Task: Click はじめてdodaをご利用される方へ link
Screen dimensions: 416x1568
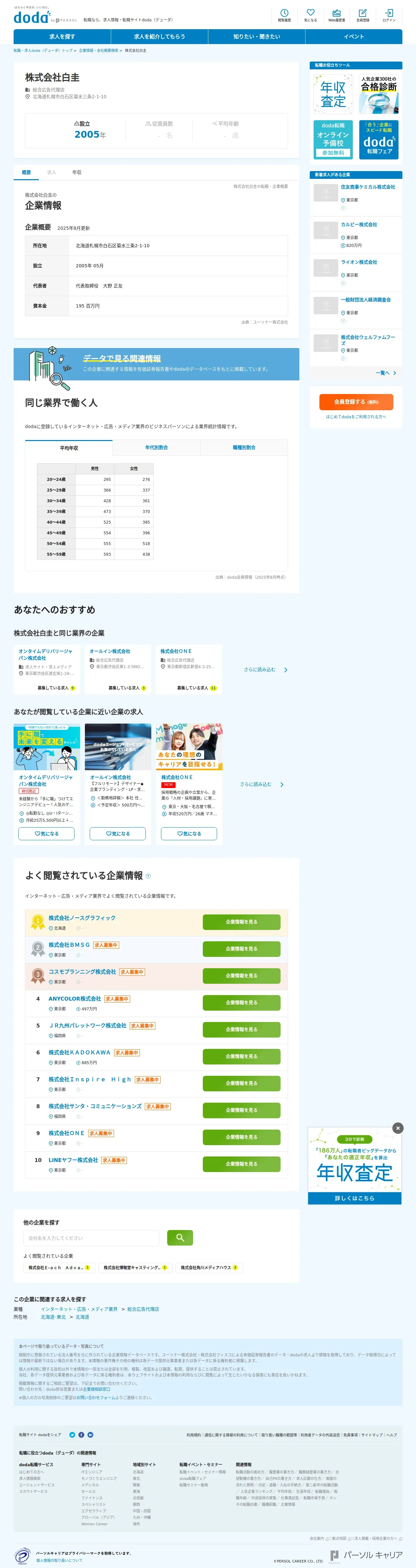Action: click(356, 417)
